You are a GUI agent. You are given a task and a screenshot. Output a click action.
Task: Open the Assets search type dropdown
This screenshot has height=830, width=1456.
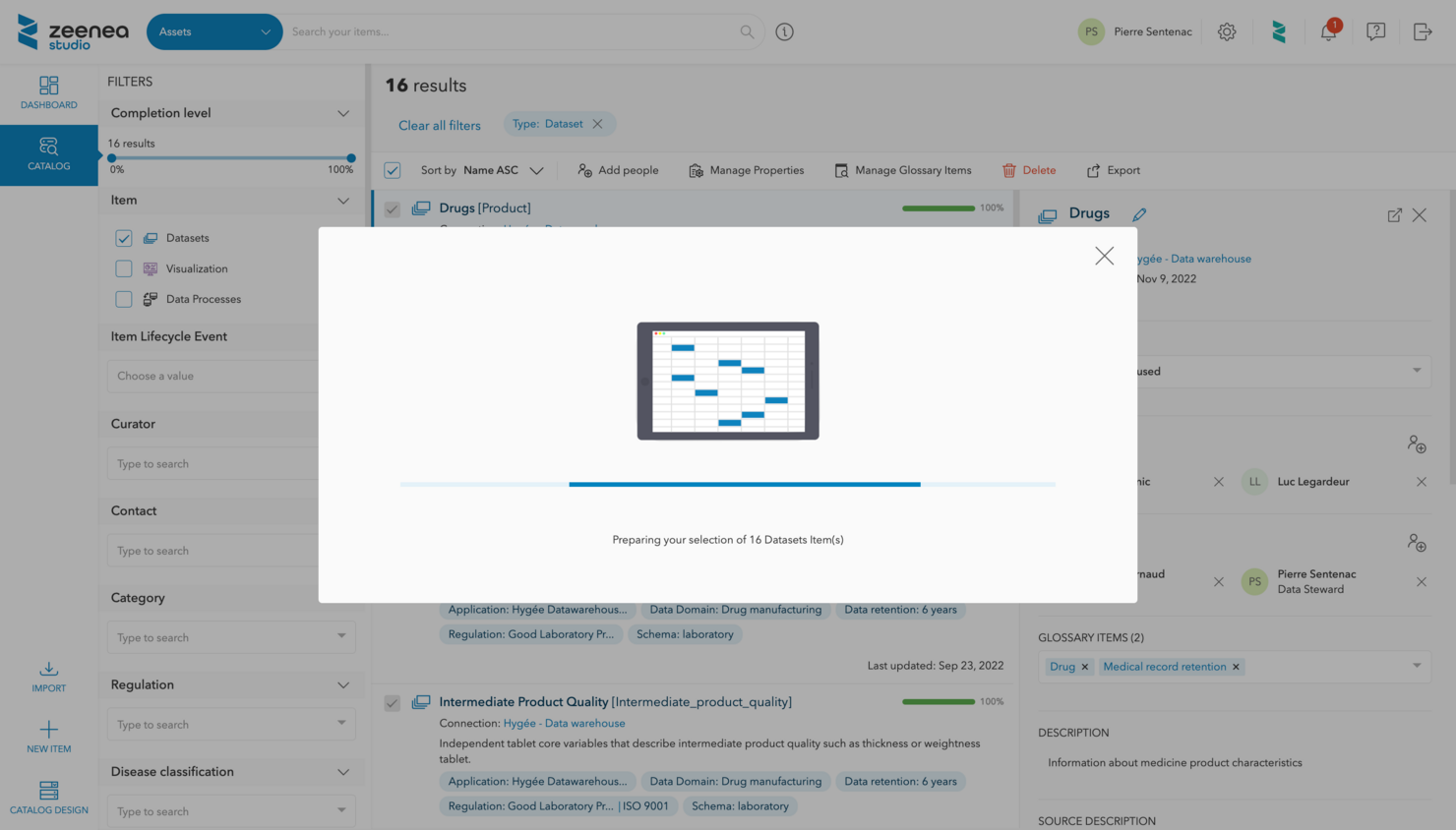pos(214,31)
